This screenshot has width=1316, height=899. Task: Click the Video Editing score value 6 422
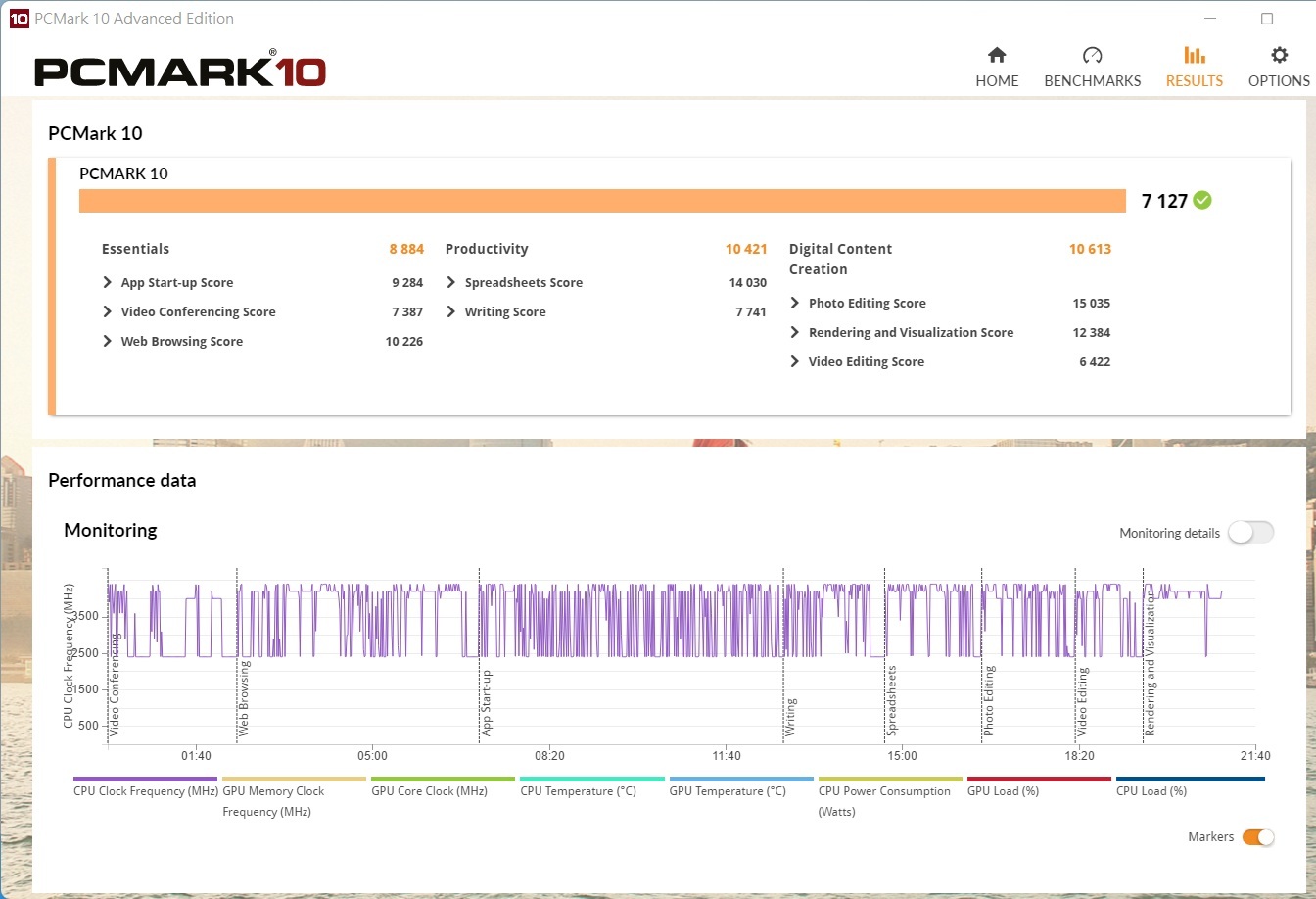[1095, 362]
